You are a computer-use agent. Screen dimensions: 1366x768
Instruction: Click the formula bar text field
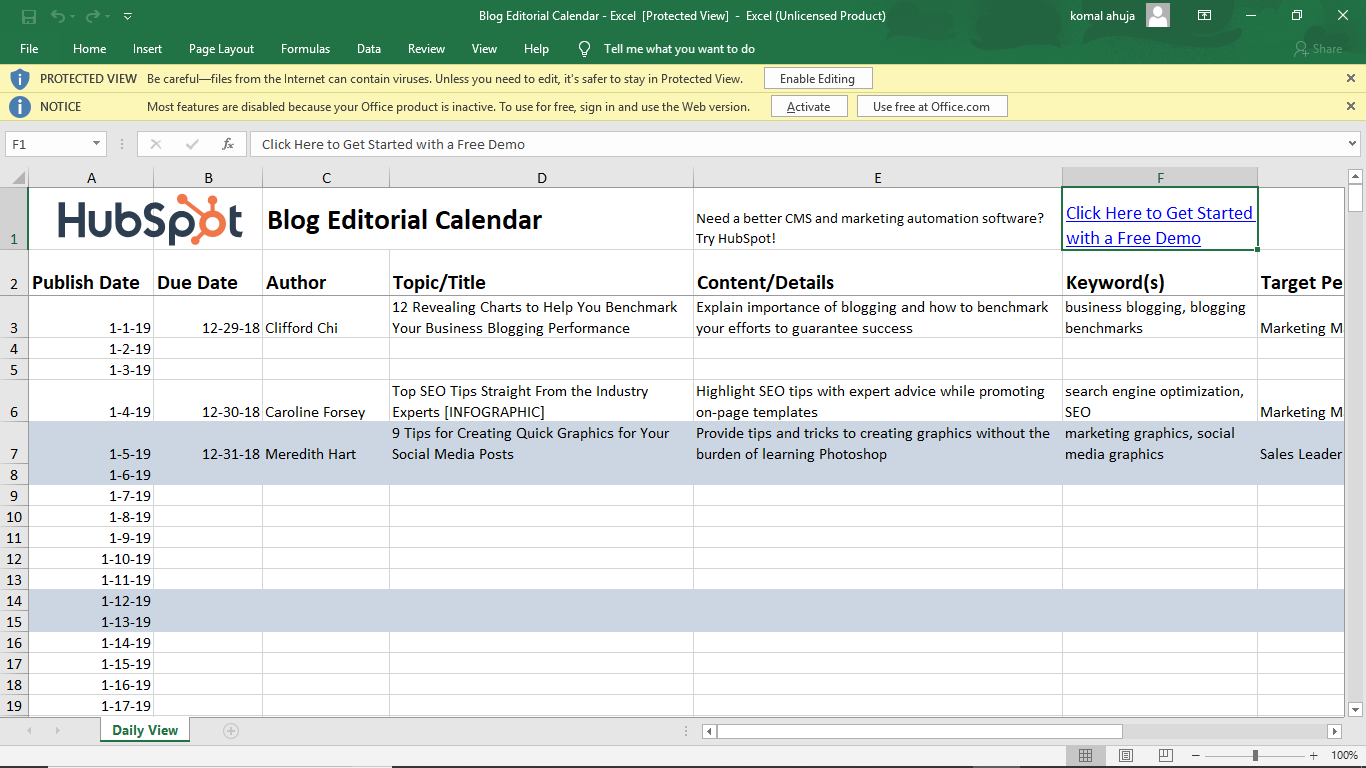point(797,144)
